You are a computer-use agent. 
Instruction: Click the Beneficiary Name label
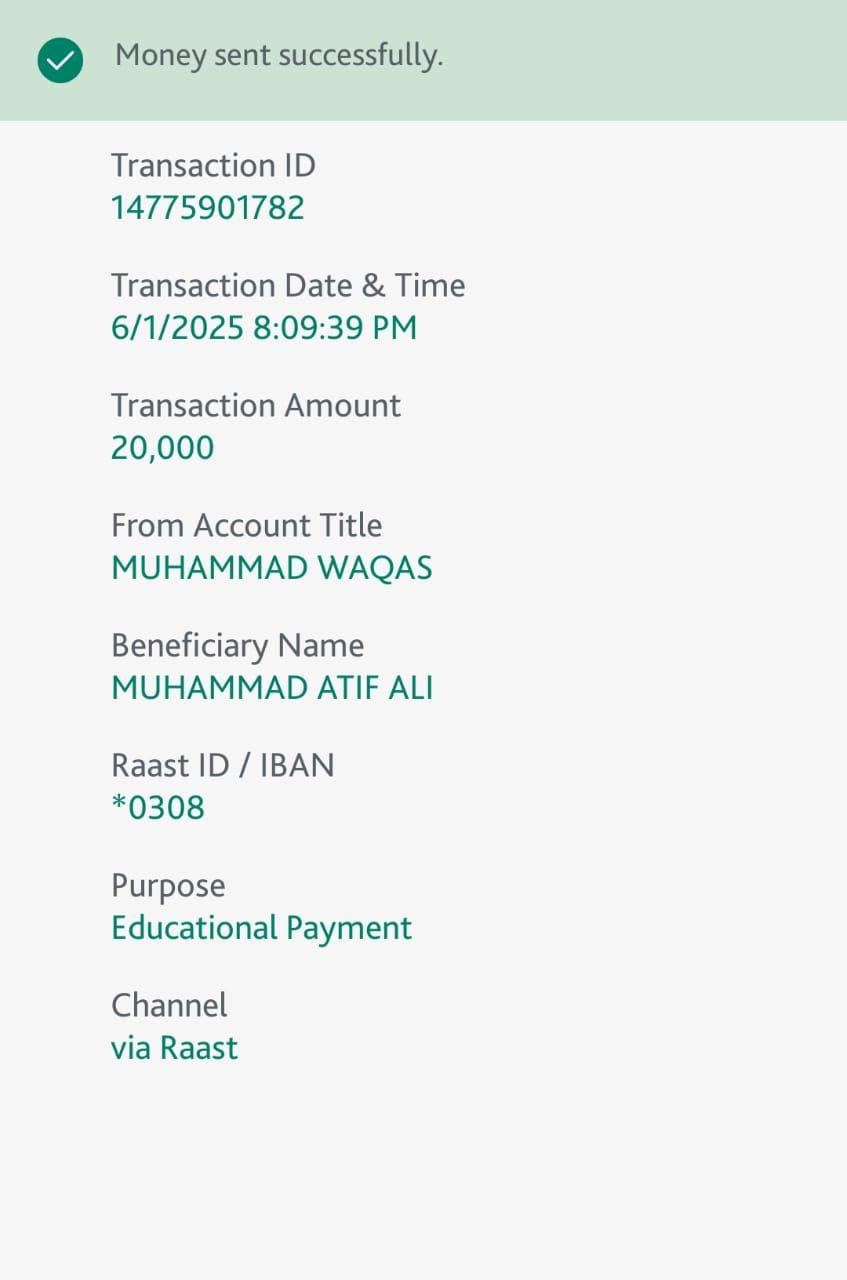tap(237, 646)
